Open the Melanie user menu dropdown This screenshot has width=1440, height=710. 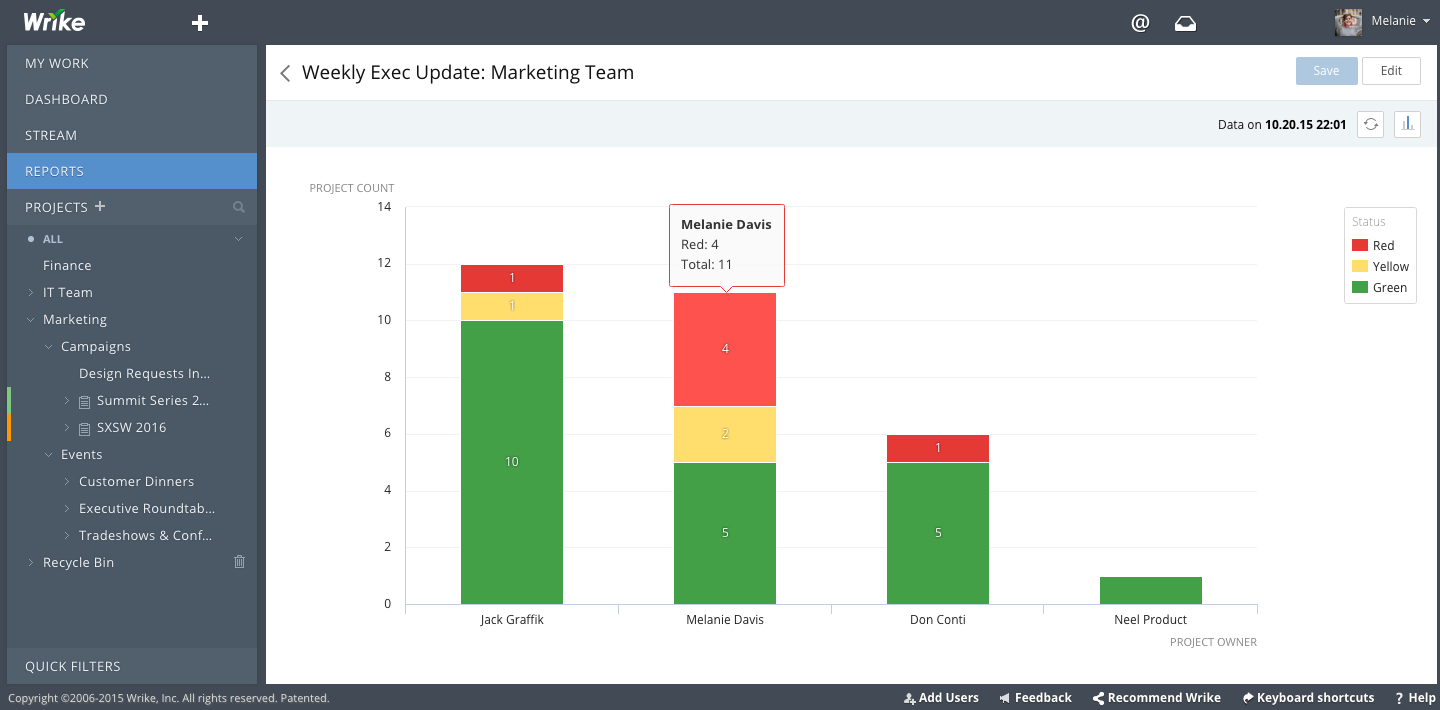click(1399, 22)
